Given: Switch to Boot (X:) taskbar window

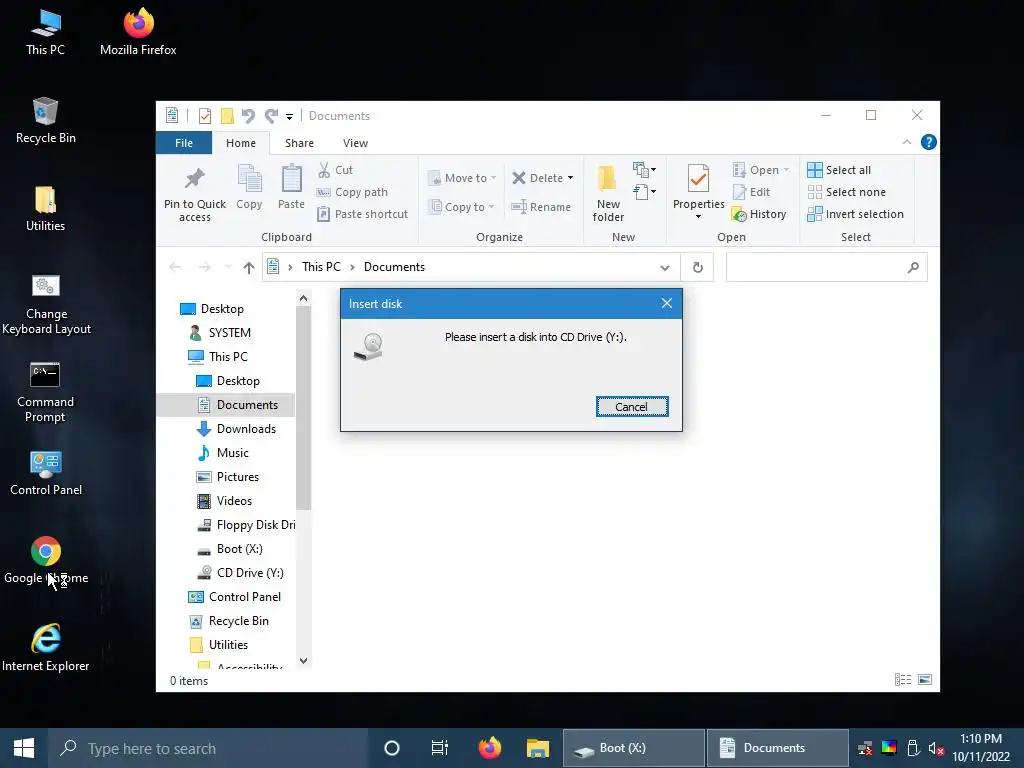Looking at the screenshot, I should click(x=633, y=748).
